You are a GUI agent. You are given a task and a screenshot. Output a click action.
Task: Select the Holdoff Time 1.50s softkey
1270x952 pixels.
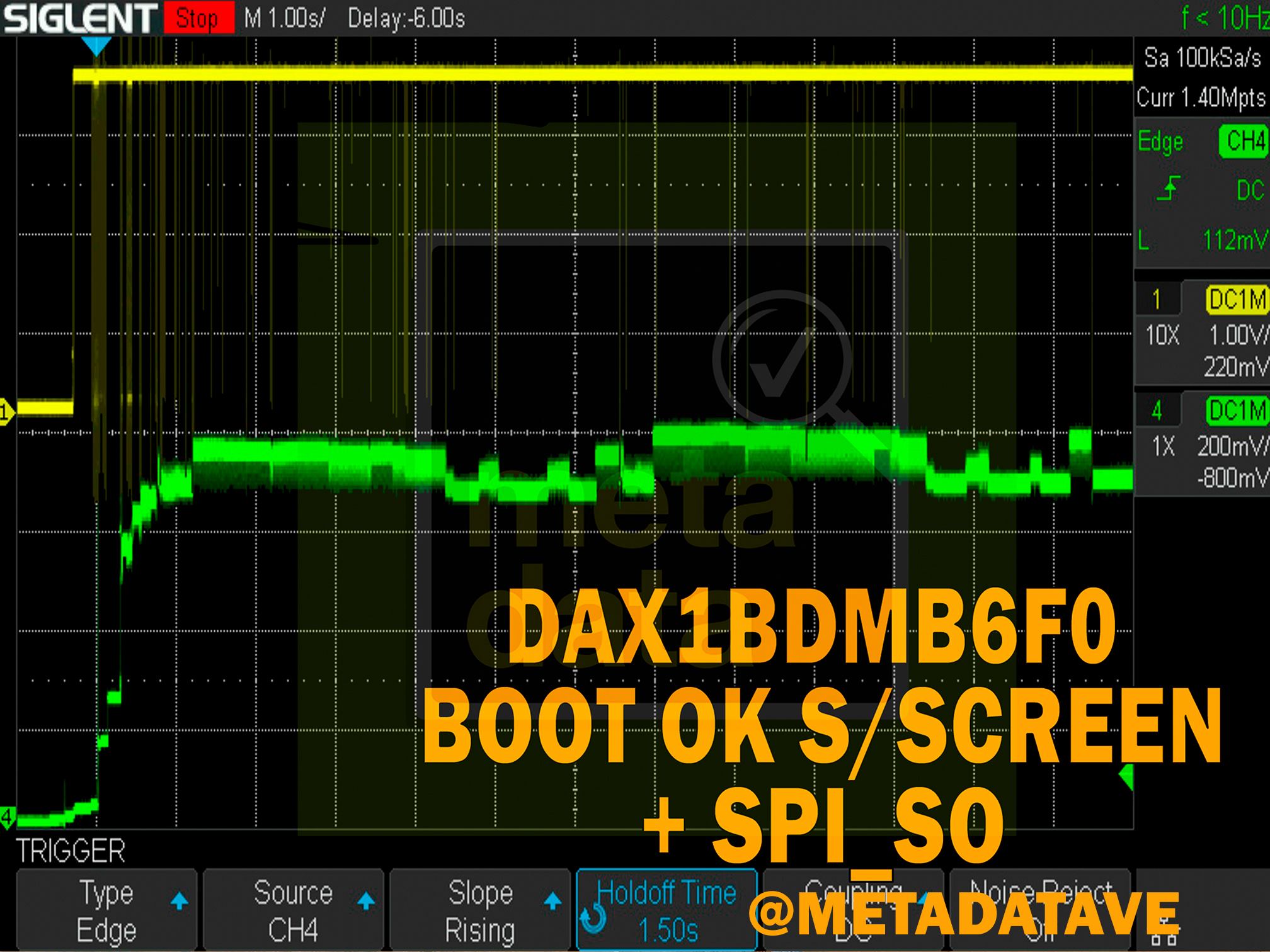666,910
